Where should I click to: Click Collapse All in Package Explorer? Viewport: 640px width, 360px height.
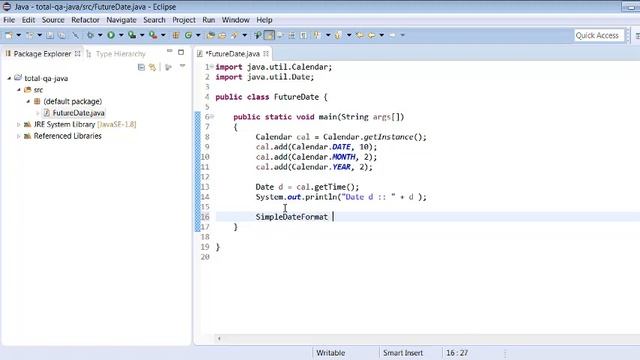click(141, 67)
